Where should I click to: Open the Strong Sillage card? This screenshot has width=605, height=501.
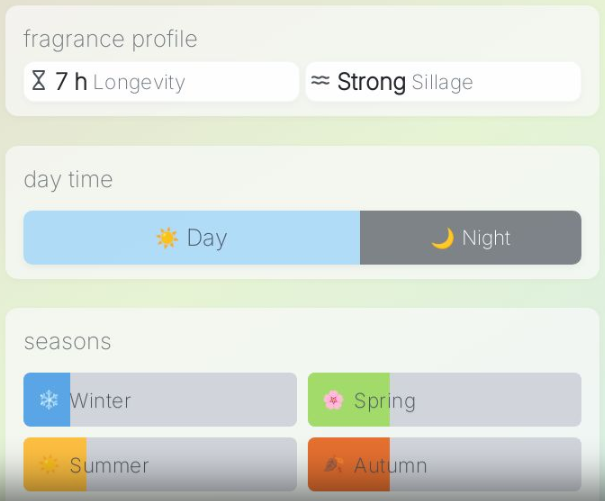[443, 82]
